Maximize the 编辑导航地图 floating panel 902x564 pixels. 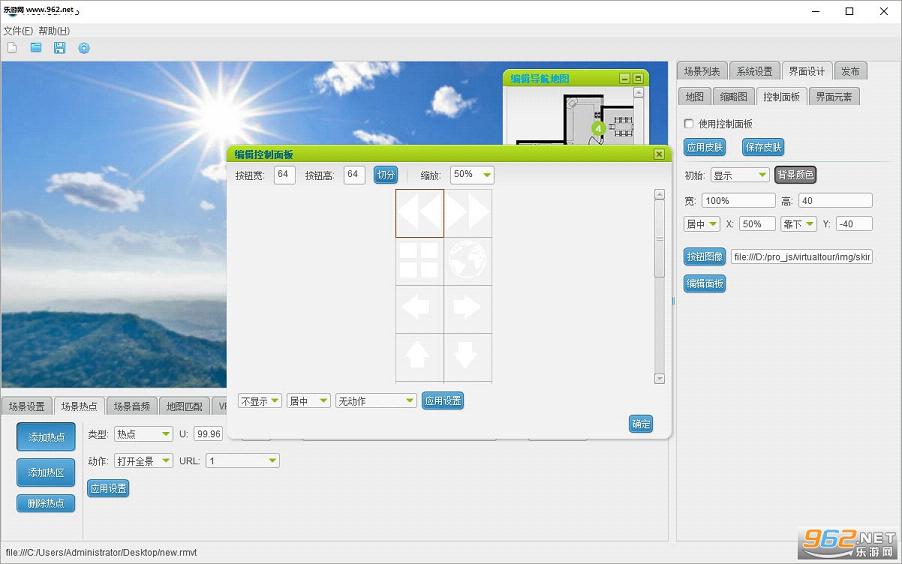(638, 78)
